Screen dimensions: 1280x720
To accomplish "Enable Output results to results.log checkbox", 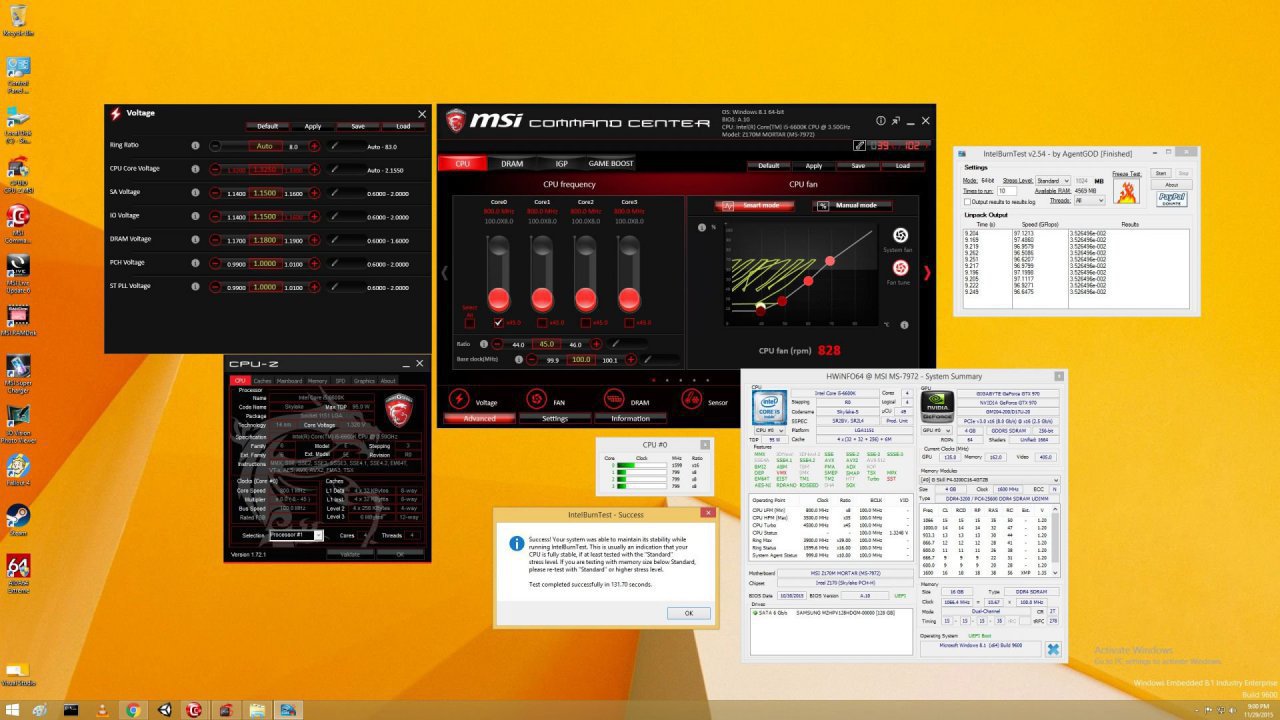I will coord(966,201).
